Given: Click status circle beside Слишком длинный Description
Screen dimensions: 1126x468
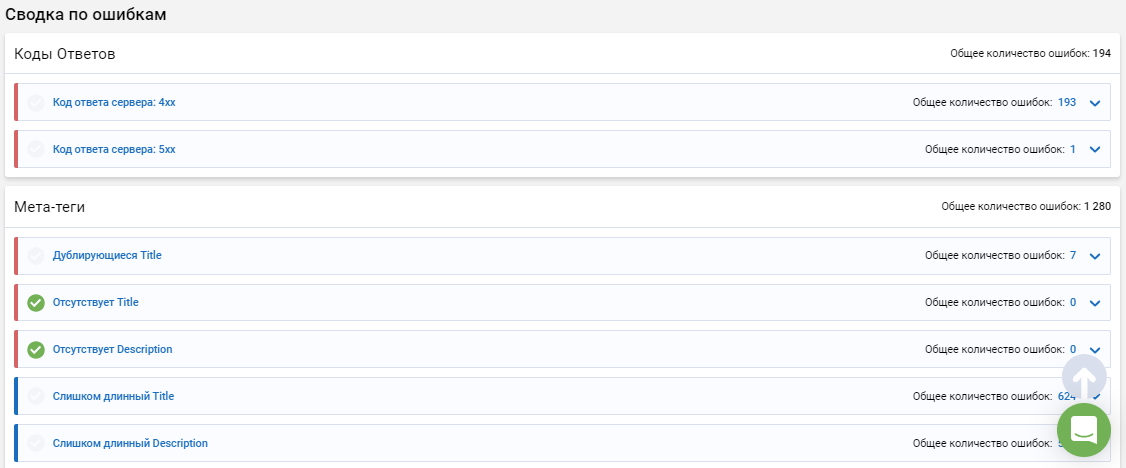Looking at the screenshot, I should tap(36, 444).
